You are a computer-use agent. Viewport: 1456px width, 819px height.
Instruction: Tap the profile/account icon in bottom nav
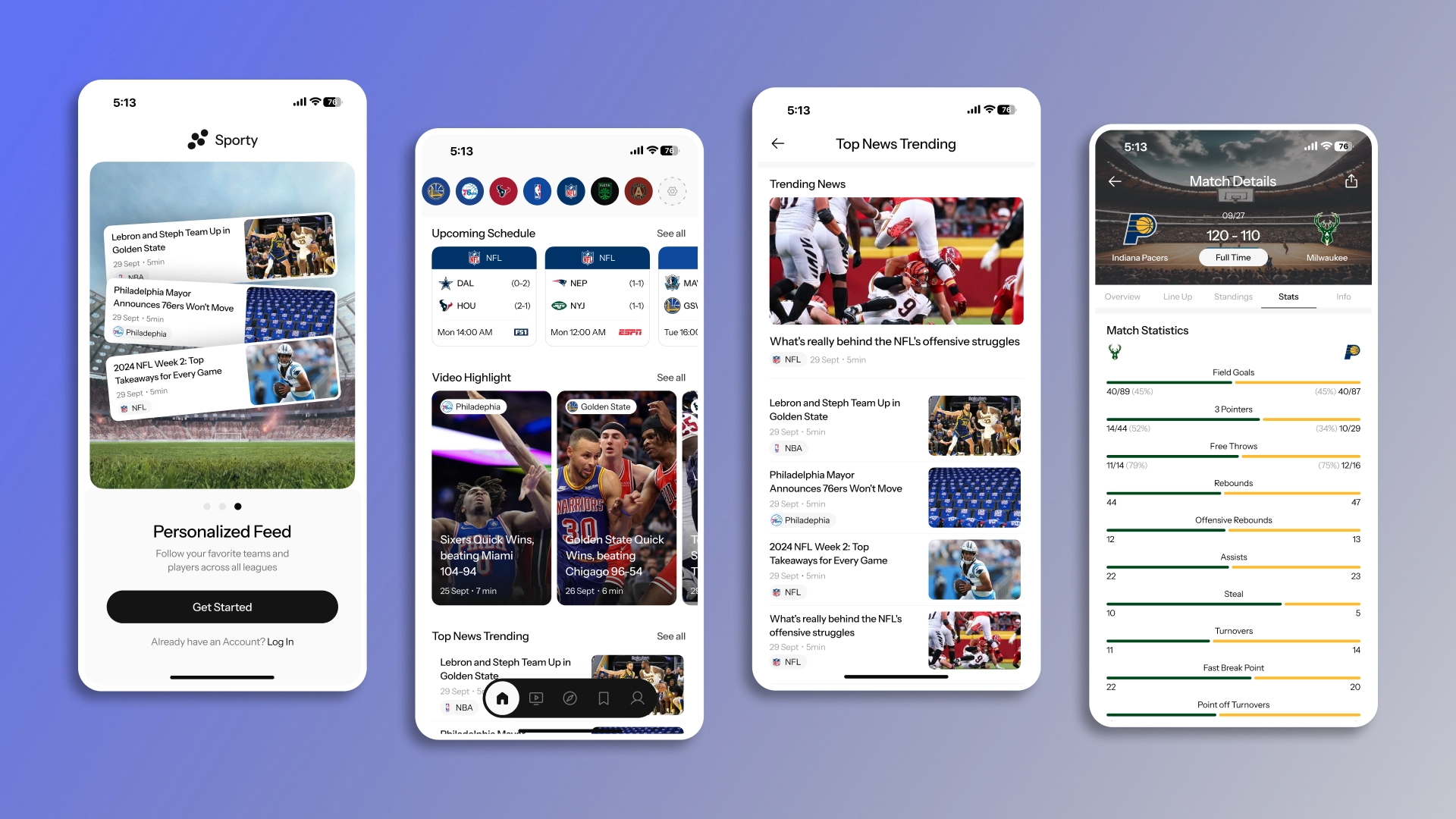(x=636, y=698)
